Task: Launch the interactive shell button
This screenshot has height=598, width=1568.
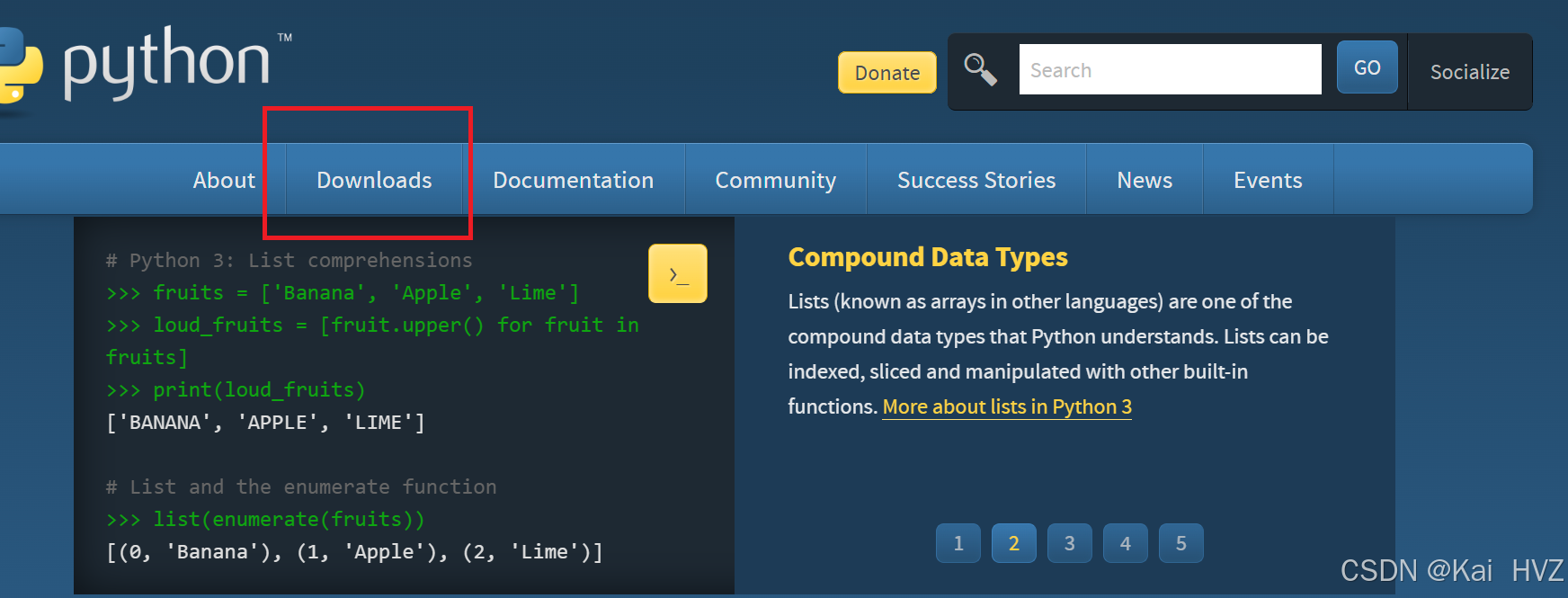Action: tap(678, 273)
